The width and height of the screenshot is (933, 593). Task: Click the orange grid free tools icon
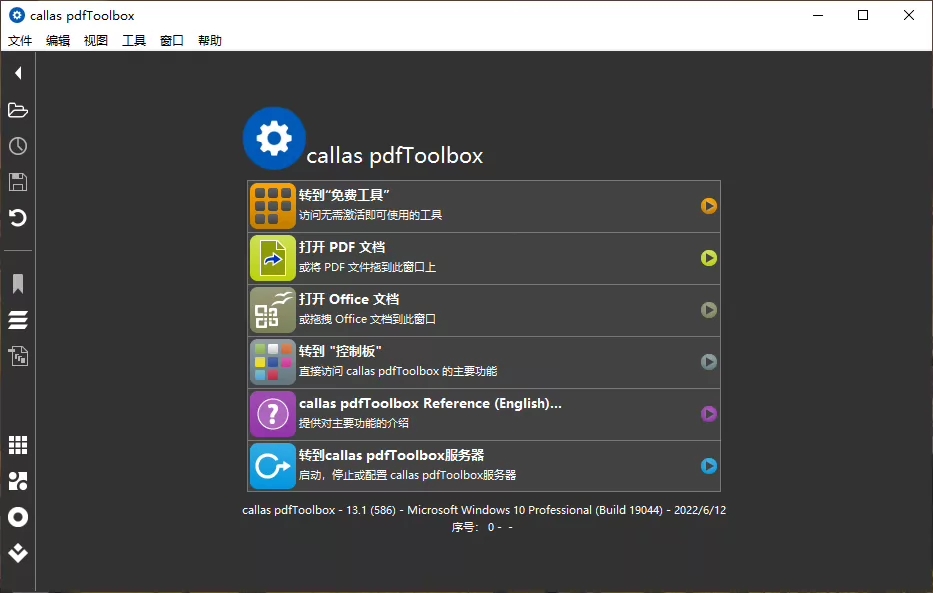point(273,206)
